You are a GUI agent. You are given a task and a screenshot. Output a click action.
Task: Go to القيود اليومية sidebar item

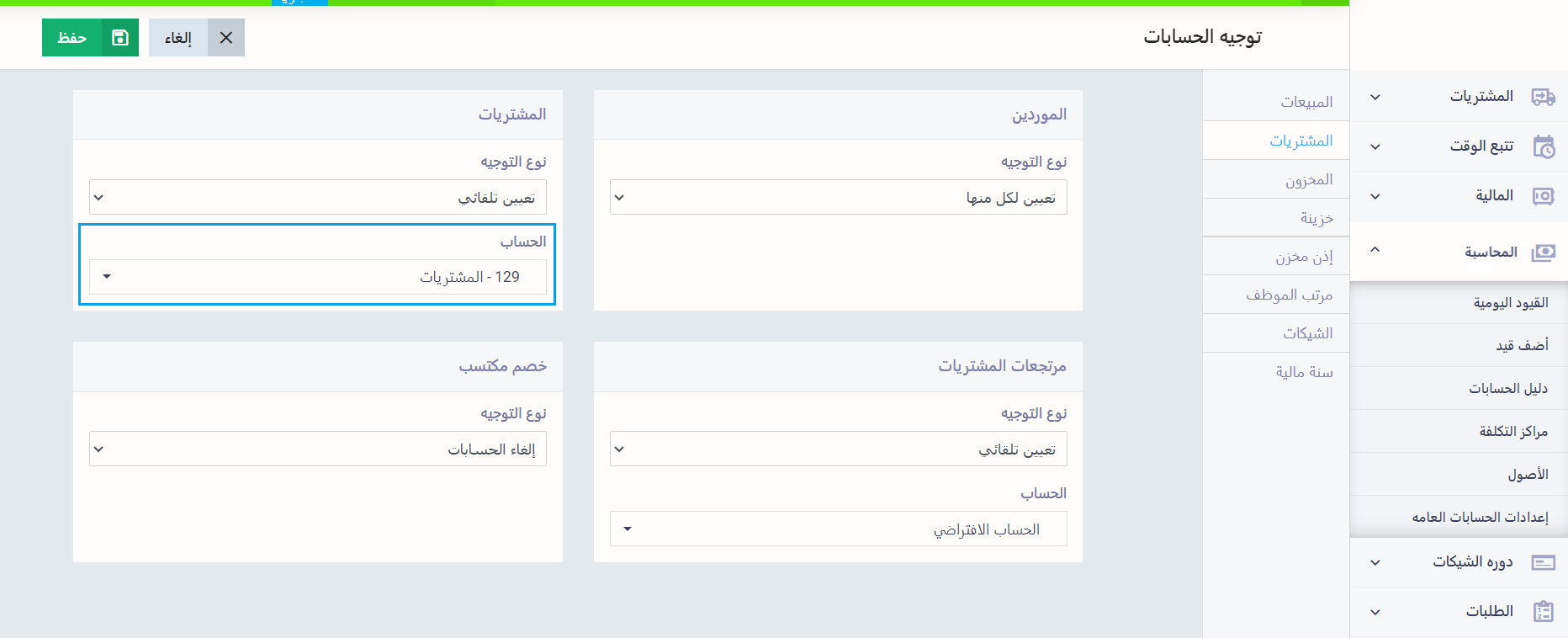(1510, 302)
